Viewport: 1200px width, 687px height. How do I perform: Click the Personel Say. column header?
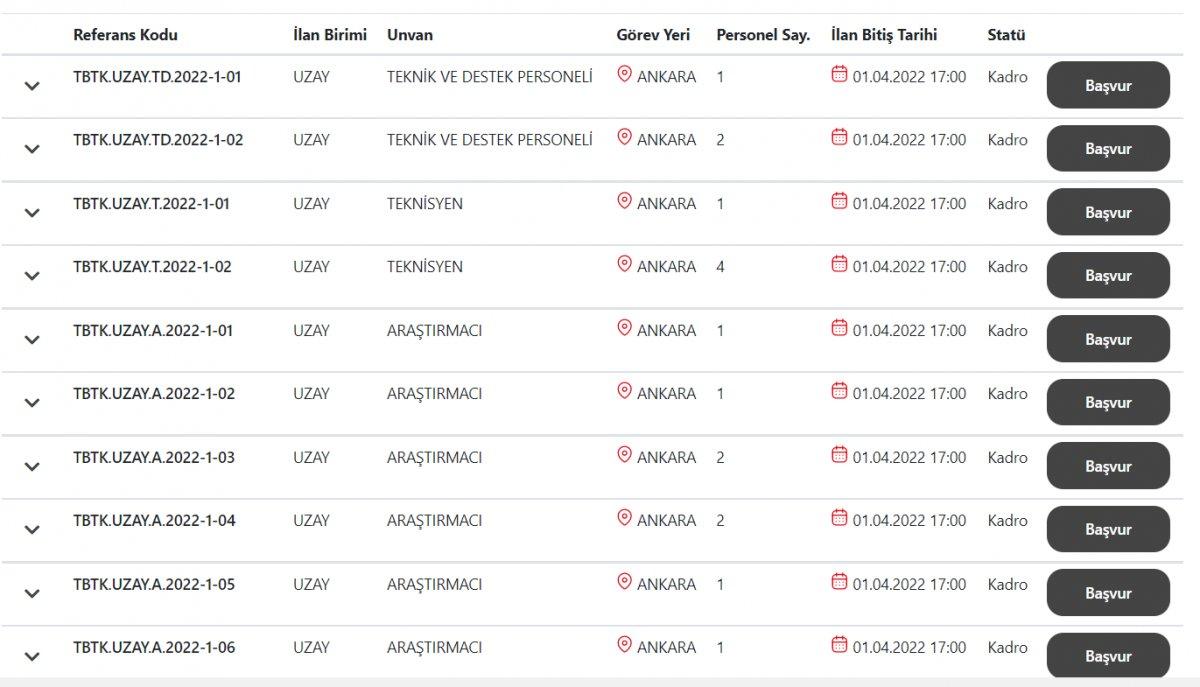pyautogui.click(x=763, y=35)
